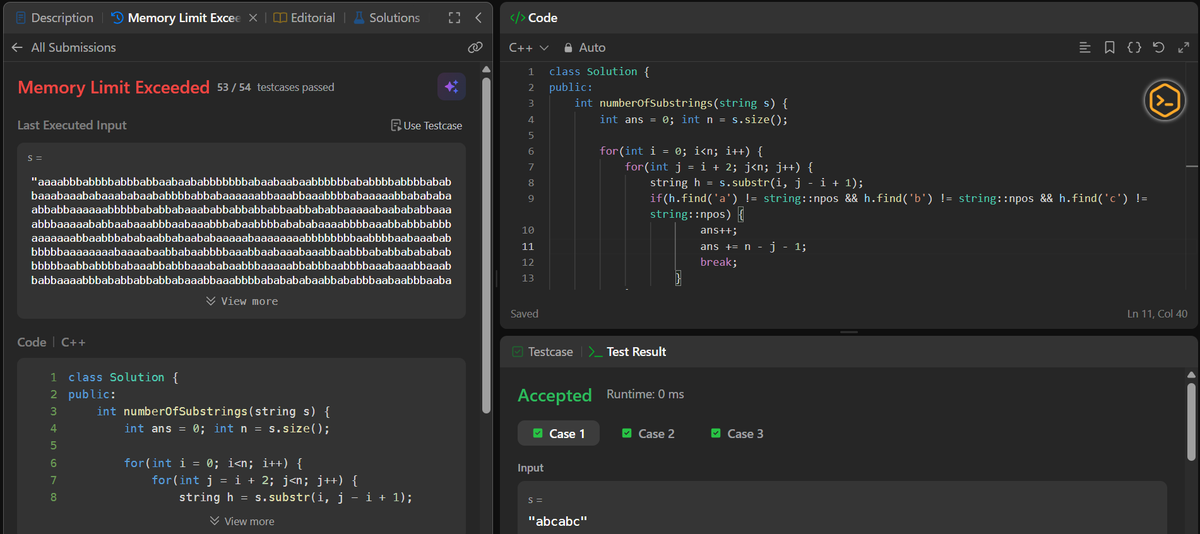Go back to All Submissions
This screenshot has height=534, width=1200.
(64, 47)
